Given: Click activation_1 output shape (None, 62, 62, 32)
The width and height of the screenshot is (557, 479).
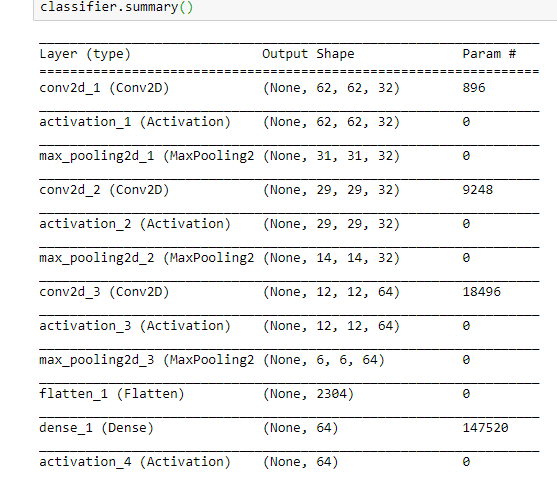Looking at the screenshot, I should coord(331,122).
